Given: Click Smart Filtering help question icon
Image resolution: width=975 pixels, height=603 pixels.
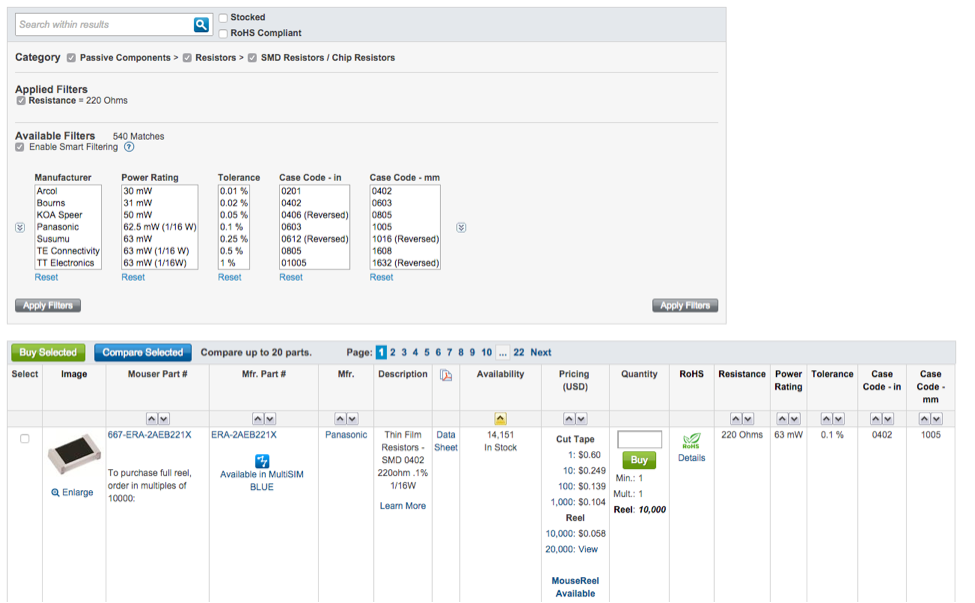Looking at the screenshot, I should [129, 147].
